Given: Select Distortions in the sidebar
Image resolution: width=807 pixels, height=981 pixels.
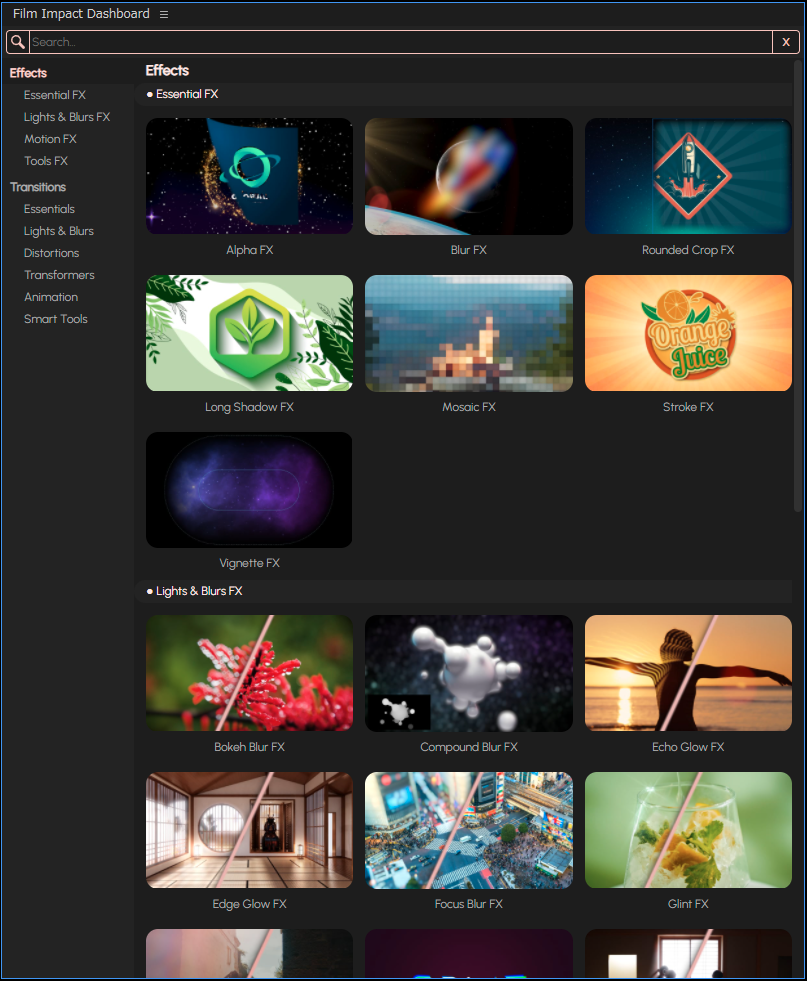Looking at the screenshot, I should 51,253.
